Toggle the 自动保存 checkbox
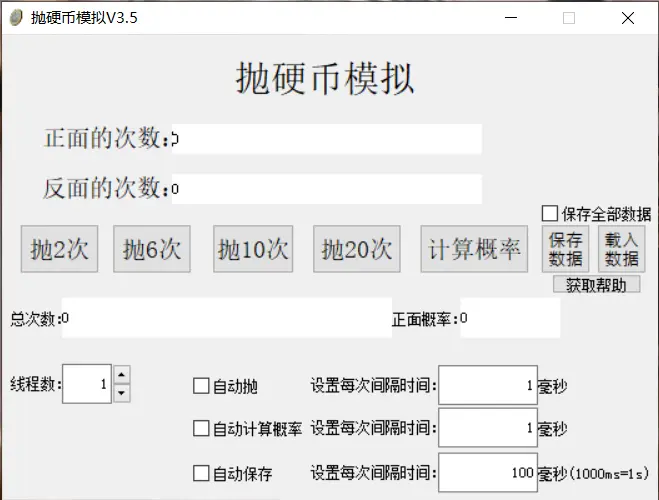 click(201, 473)
